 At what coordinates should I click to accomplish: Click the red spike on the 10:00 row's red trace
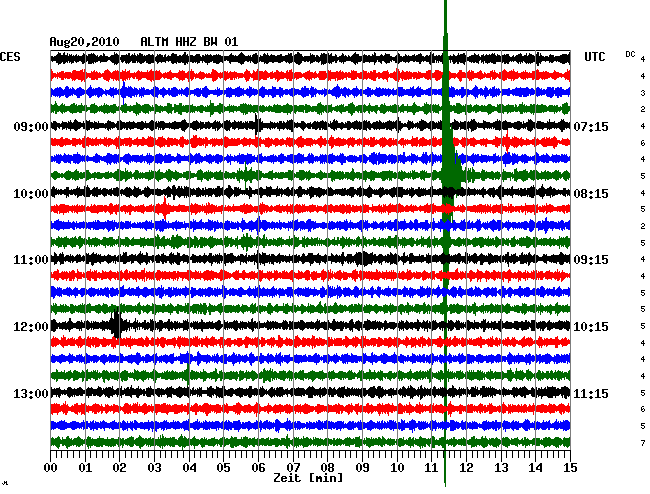165,208
